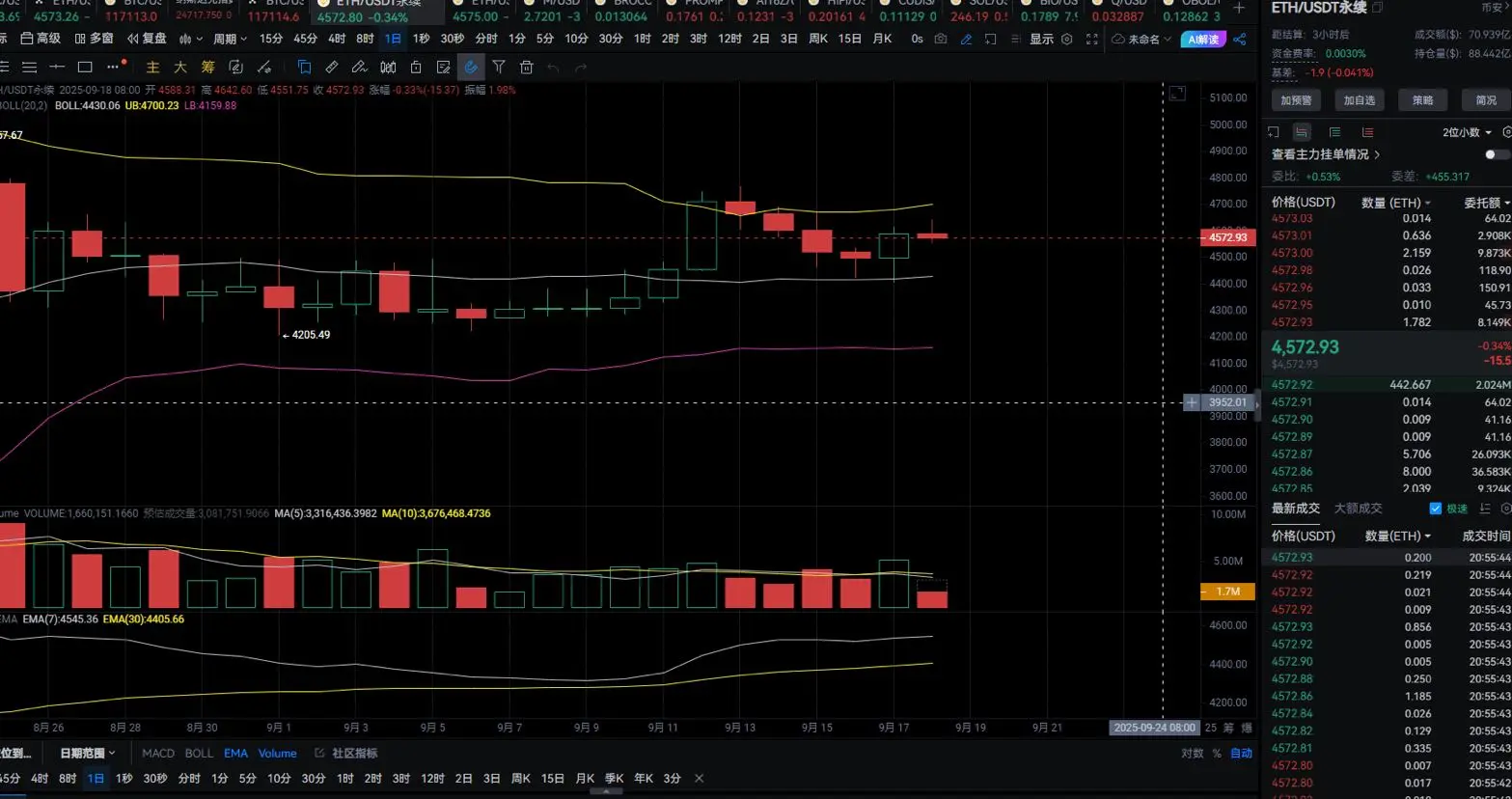
Task: Toggle the magnet snap tool
Action: (x=471, y=67)
